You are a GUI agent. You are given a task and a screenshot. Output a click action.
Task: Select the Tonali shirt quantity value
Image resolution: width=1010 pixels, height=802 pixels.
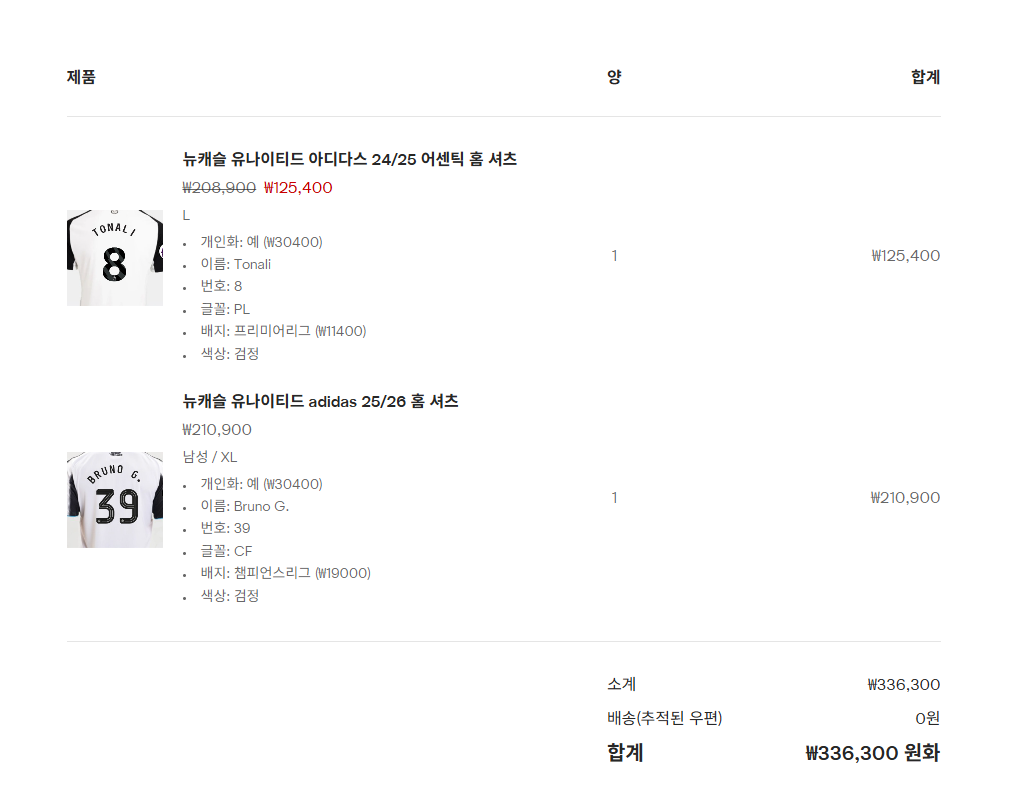point(615,256)
